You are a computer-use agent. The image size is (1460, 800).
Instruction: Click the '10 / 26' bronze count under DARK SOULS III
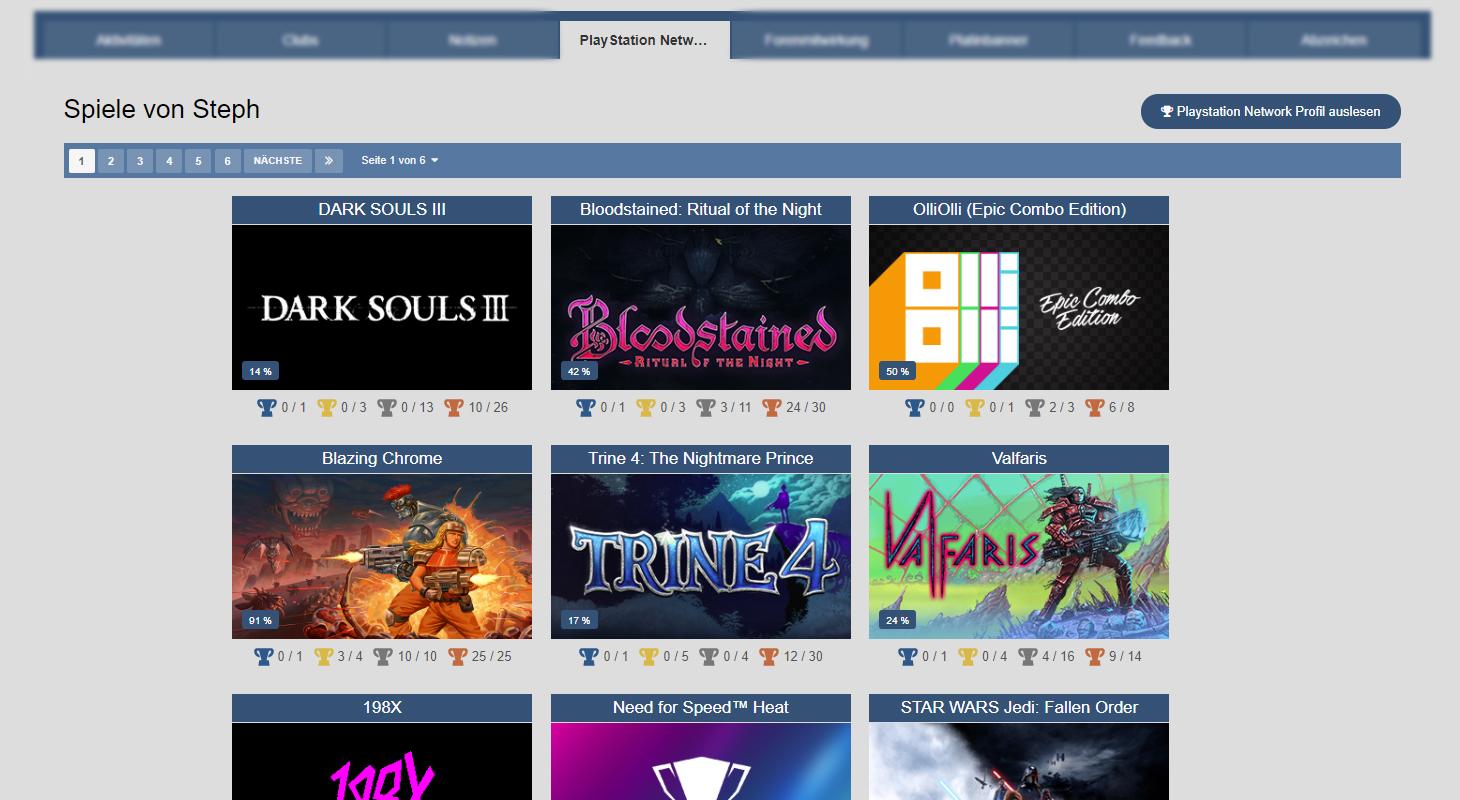click(x=488, y=407)
